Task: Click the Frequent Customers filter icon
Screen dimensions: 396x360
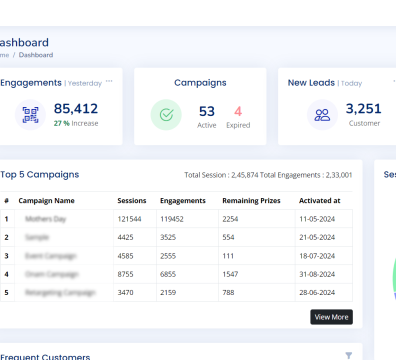Action: click(x=348, y=355)
